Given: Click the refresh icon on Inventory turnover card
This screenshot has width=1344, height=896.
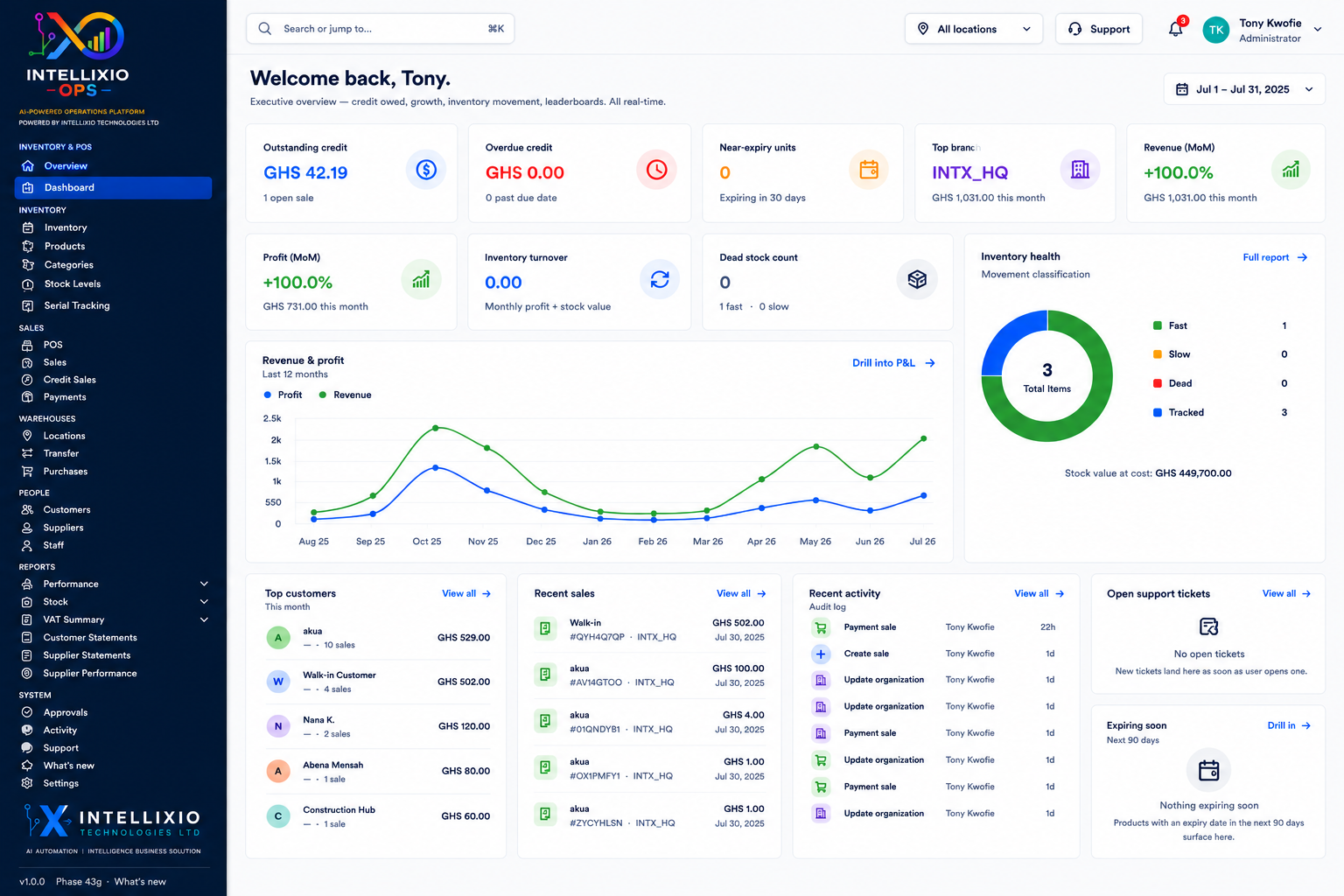Looking at the screenshot, I should [660, 280].
